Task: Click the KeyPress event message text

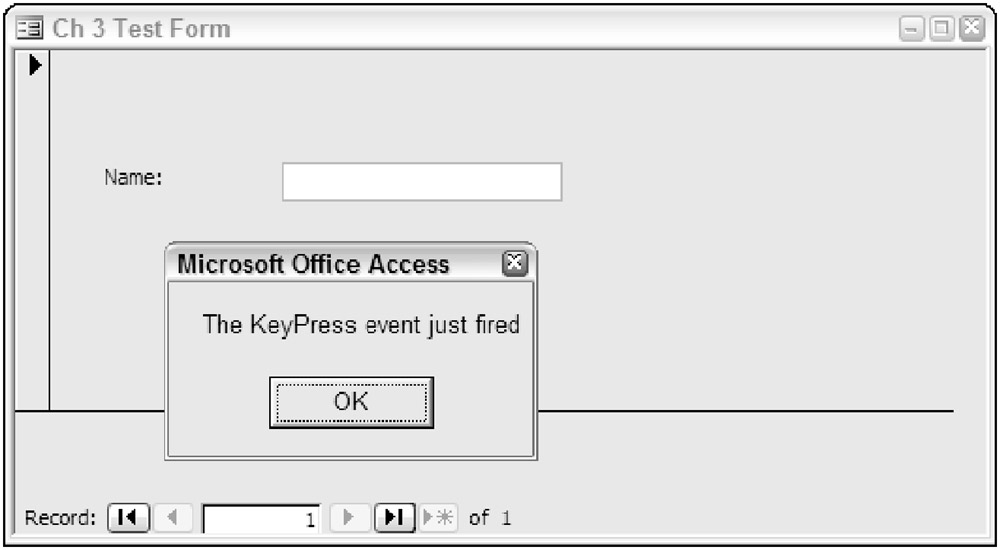Action: point(361,324)
